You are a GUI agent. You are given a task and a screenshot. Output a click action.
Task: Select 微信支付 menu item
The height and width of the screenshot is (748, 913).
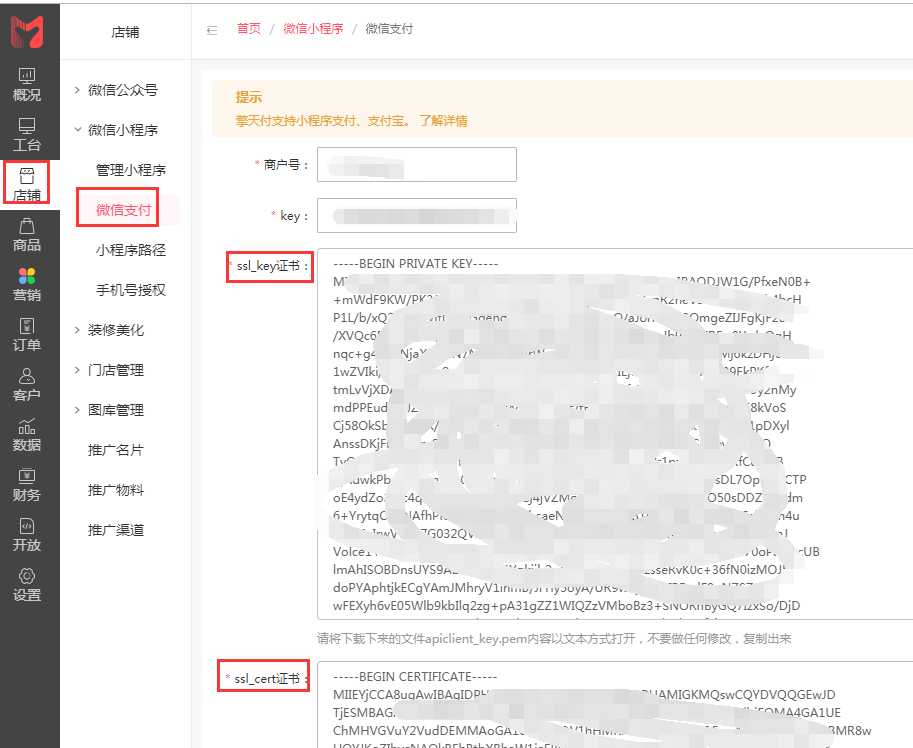[123, 210]
